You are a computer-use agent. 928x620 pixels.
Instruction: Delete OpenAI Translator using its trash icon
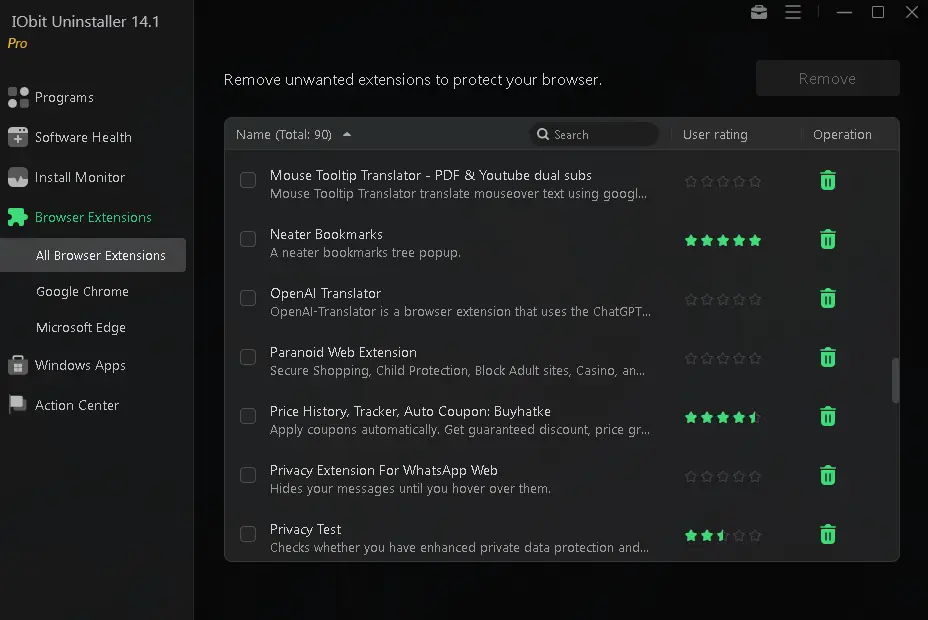pyautogui.click(x=827, y=298)
